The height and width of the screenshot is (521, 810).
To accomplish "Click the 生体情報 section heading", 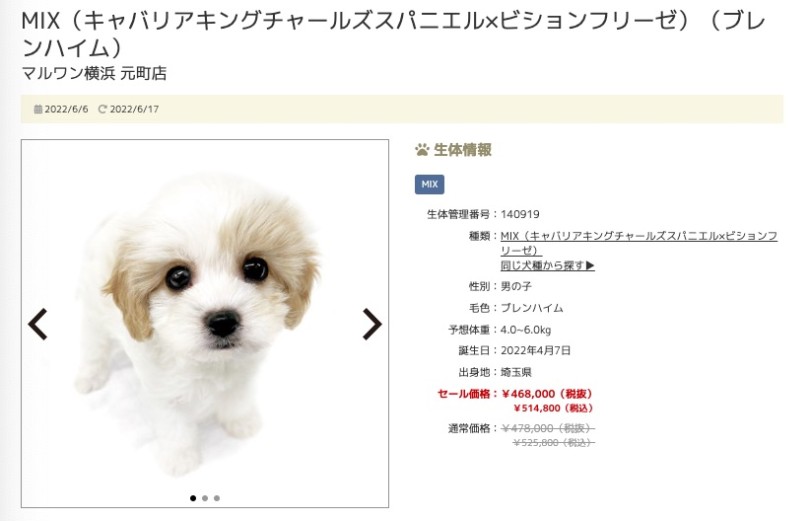I will click(462, 150).
